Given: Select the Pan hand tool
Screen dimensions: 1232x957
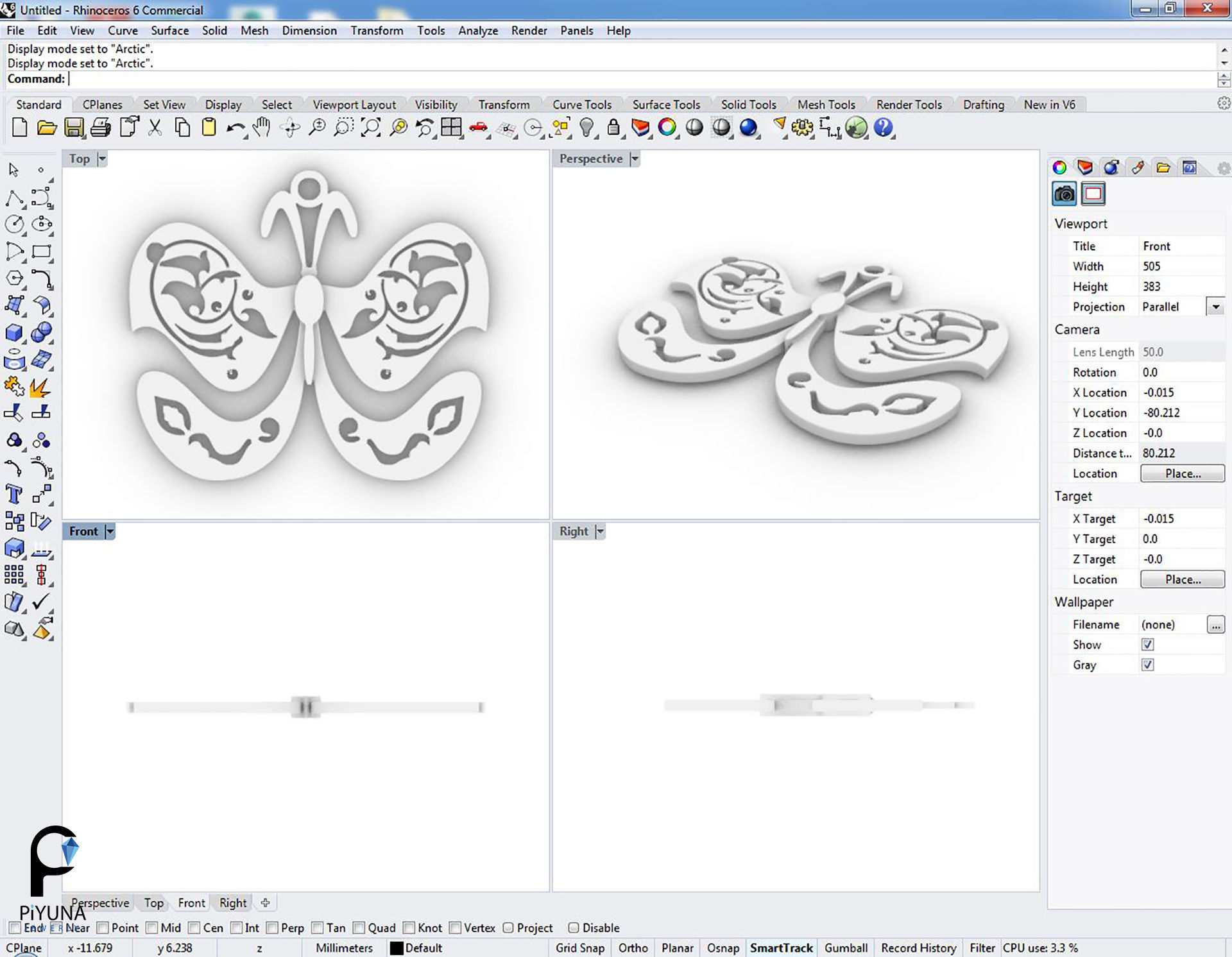Looking at the screenshot, I should [x=261, y=128].
